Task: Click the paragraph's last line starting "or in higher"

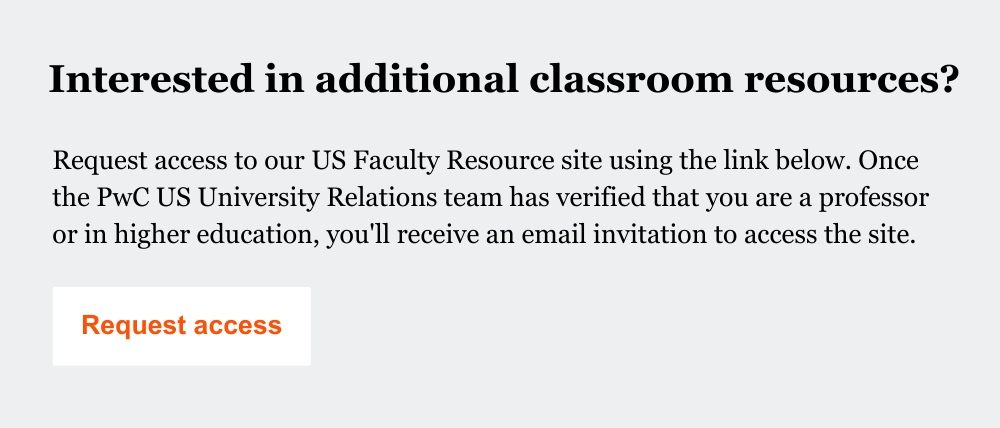Action: [x=484, y=236]
